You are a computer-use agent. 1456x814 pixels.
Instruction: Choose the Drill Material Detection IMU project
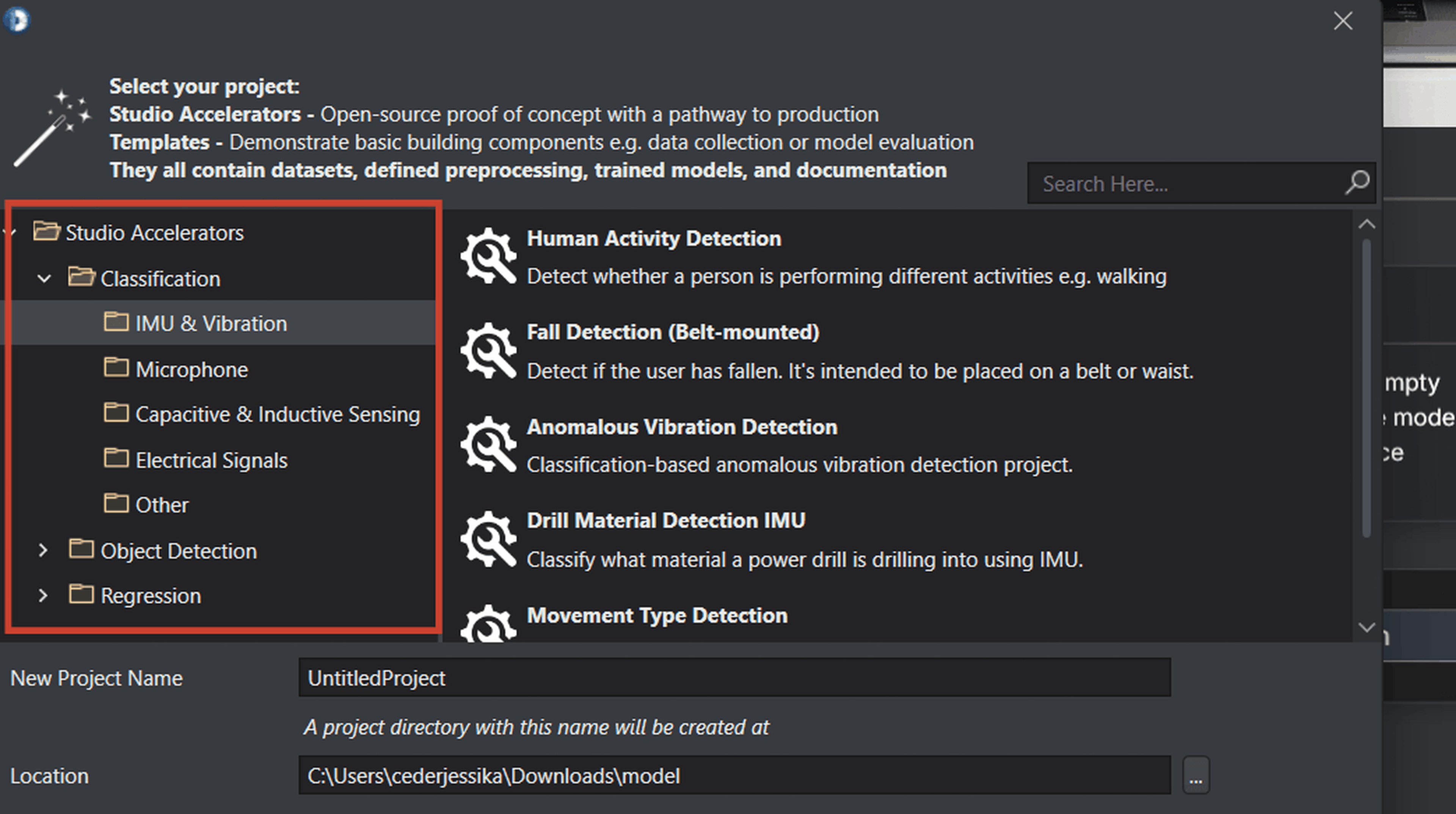tap(666, 521)
